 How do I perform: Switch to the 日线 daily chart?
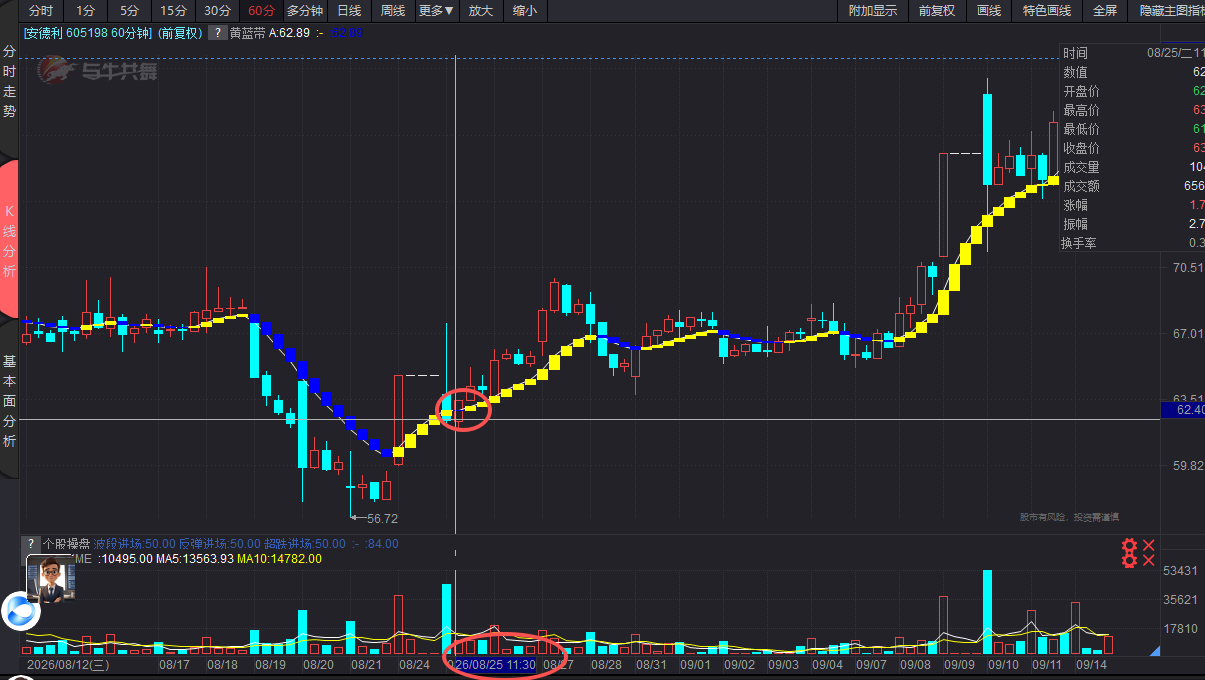pos(349,11)
